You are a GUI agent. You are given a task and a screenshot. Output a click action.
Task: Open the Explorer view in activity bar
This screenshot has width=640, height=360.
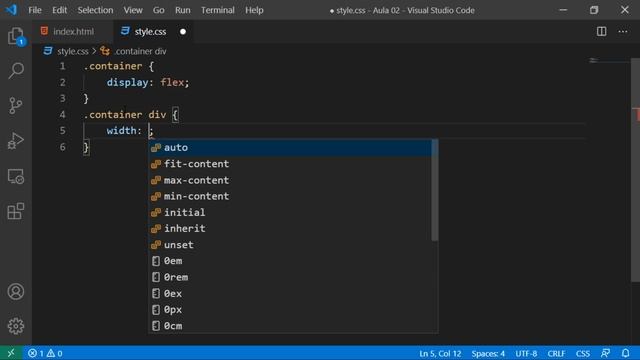pos(16,36)
